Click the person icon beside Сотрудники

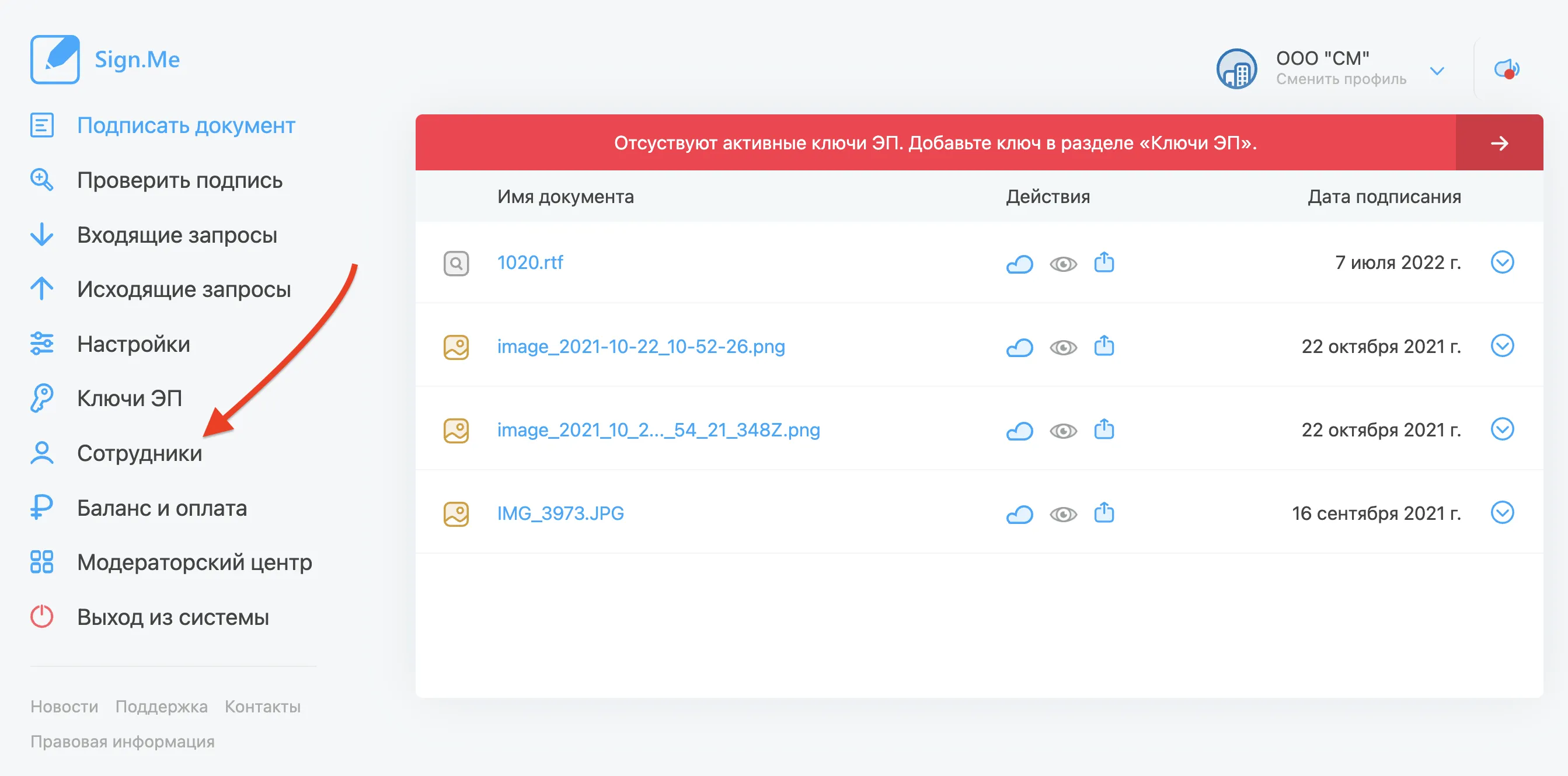click(42, 453)
